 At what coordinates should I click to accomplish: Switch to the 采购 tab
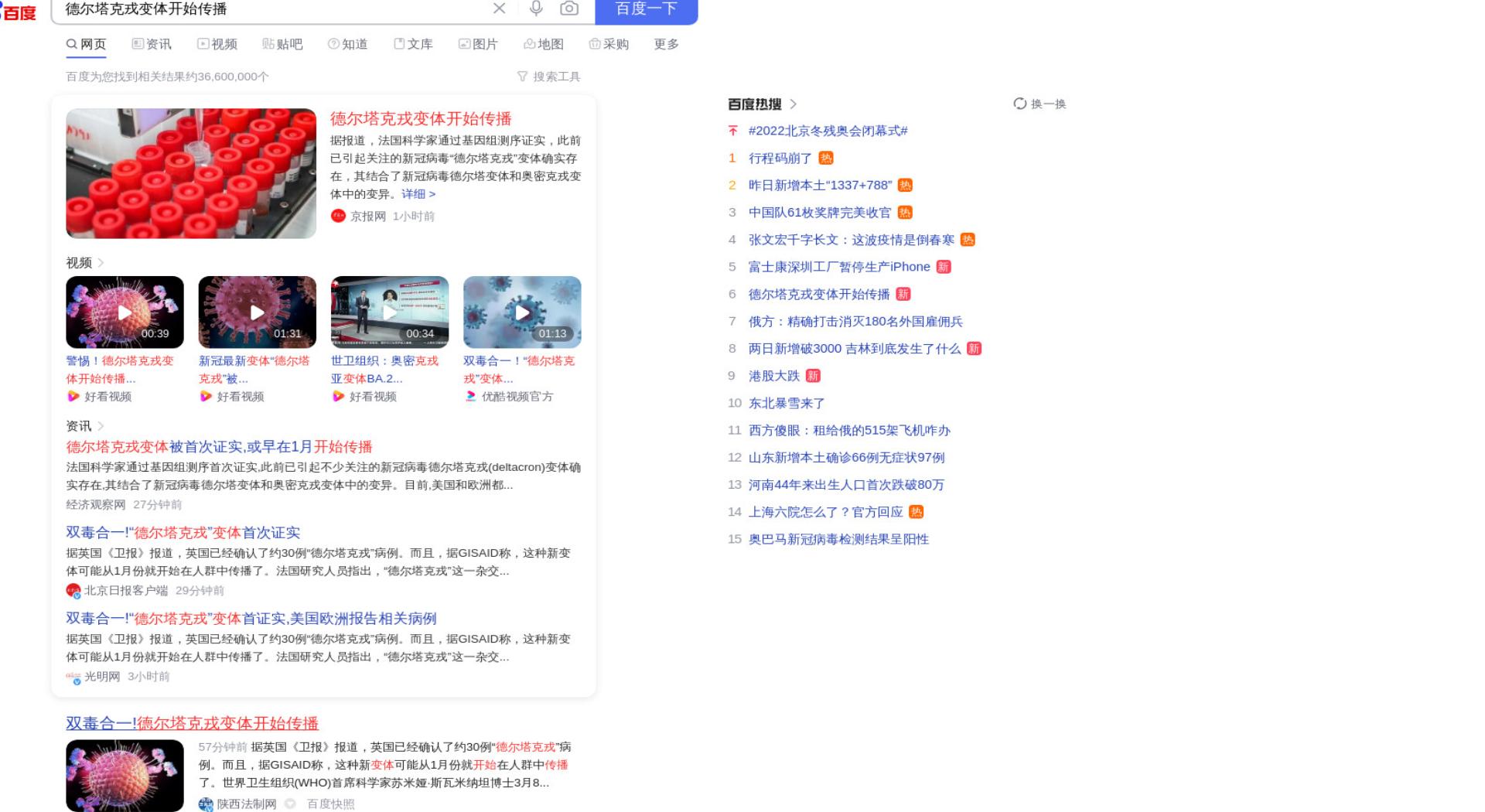coord(609,44)
